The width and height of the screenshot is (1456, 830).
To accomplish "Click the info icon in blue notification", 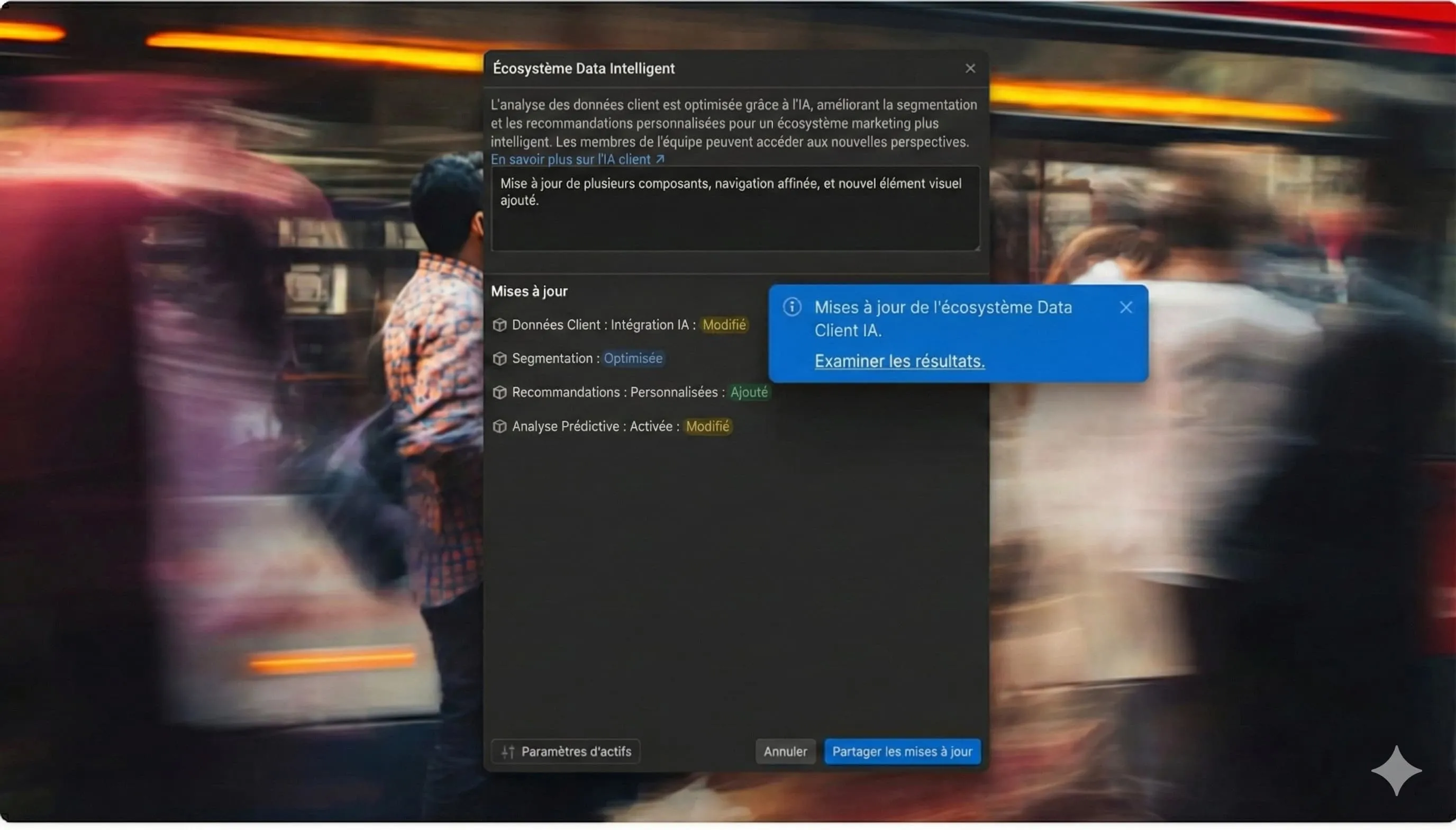I will (x=792, y=307).
